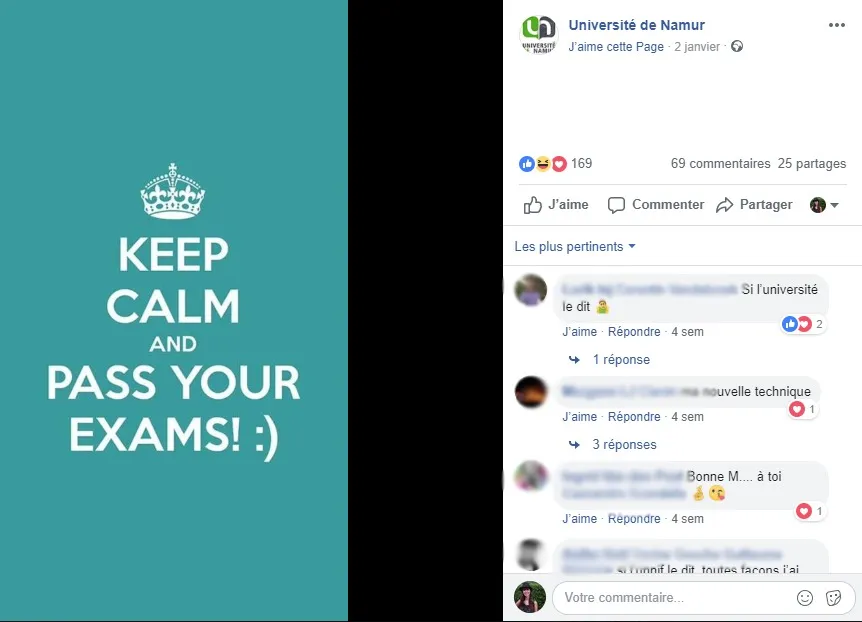Click the J'aime cette Page link
Viewport: 862px width, 622px height.
coord(616,47)
